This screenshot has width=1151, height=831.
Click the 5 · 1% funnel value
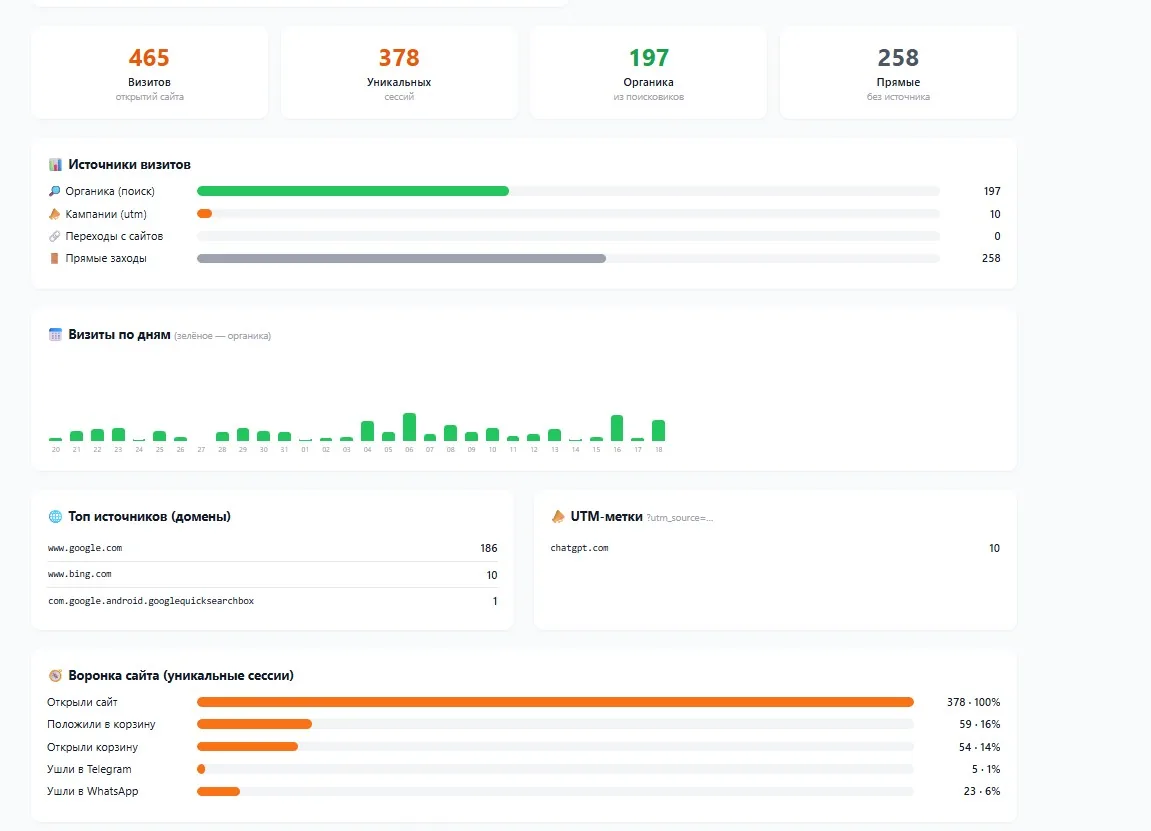coord(986,769)
